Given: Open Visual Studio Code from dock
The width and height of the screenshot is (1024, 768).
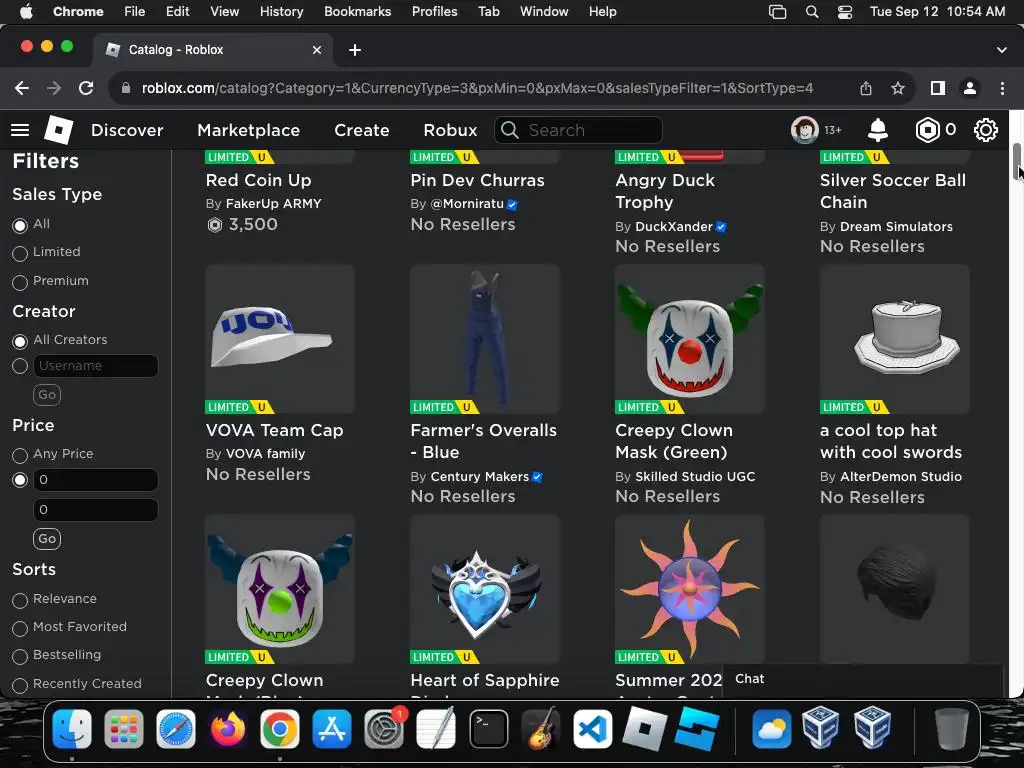Looking at the screenshot, I should [x=592, y=729].
